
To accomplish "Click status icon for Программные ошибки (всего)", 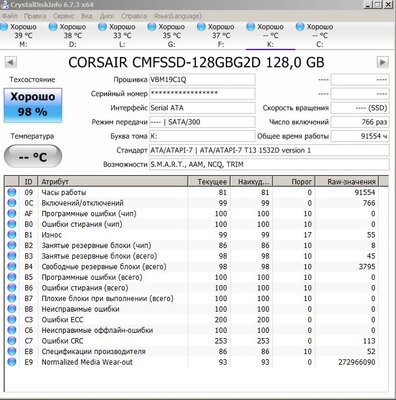I will coord(12,277).
